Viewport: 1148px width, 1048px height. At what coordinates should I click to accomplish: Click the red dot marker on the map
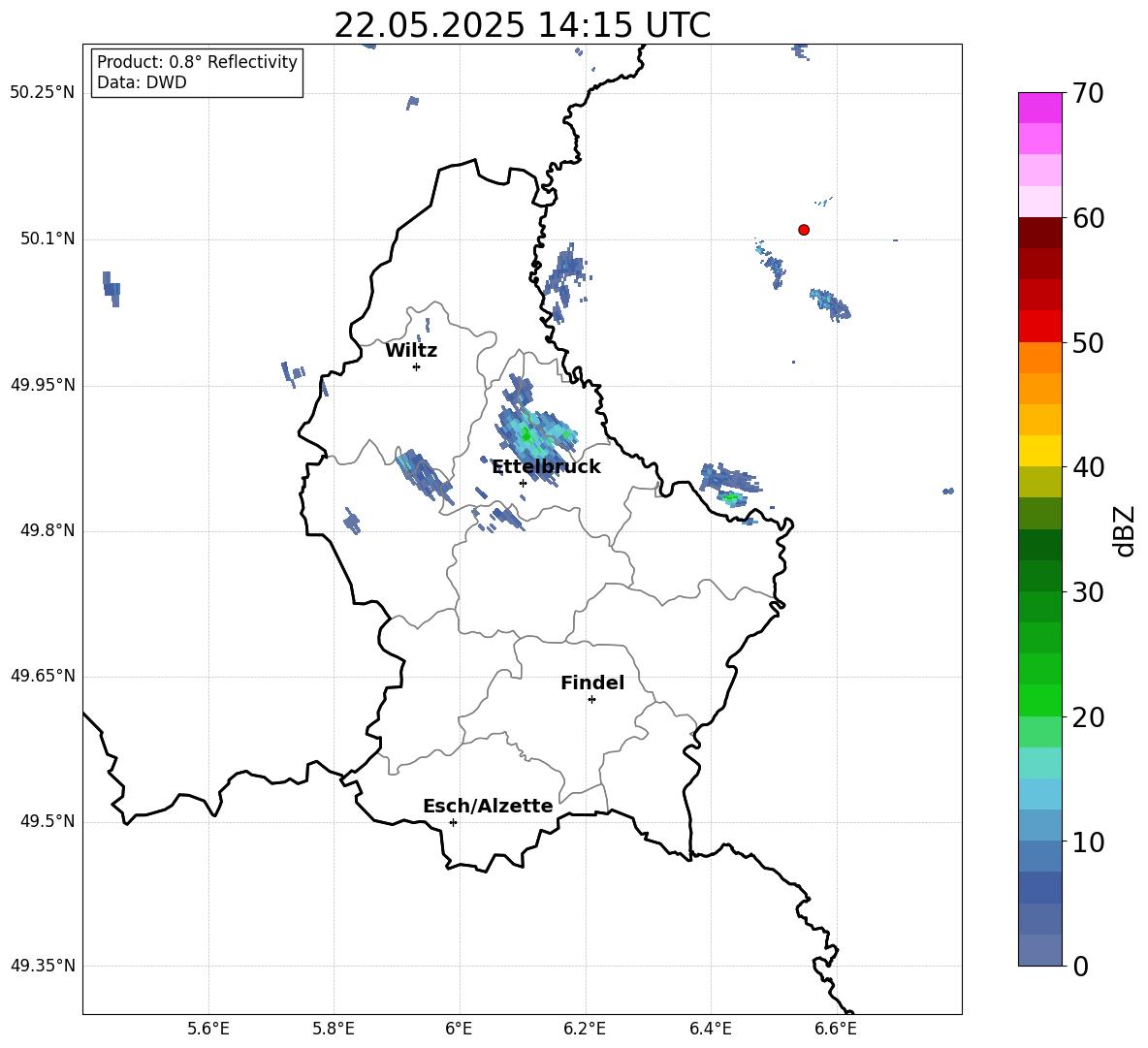[x=804, y=230]
